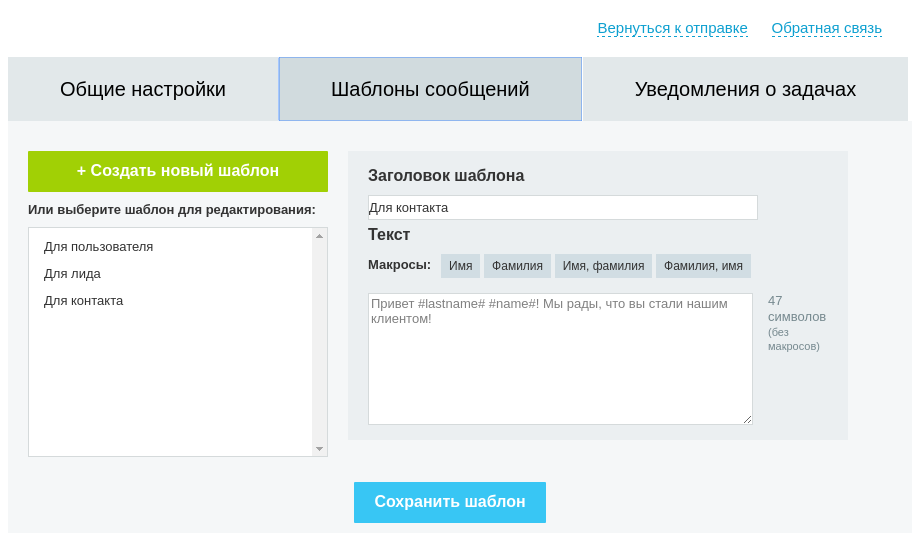Image resolution: width=916 pixels, height=533 pixels.
Task: Insert the Имя, фамилия macro
Action: tap(603, 266)
